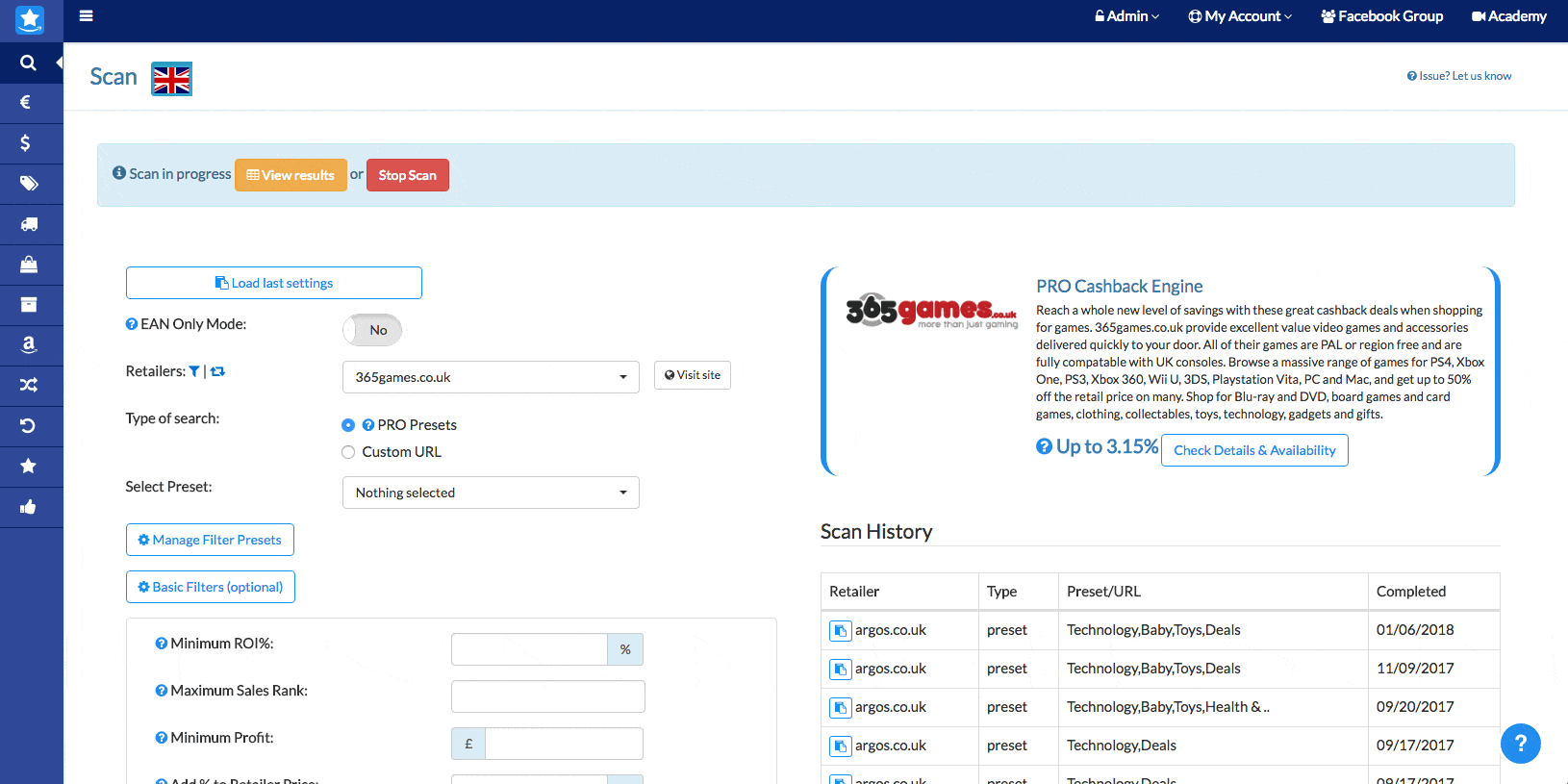Click the thumbs-up icon in sidebar
Viewport: 1568px width, 784px height.
pyautogui.click(x=29, y=507)
